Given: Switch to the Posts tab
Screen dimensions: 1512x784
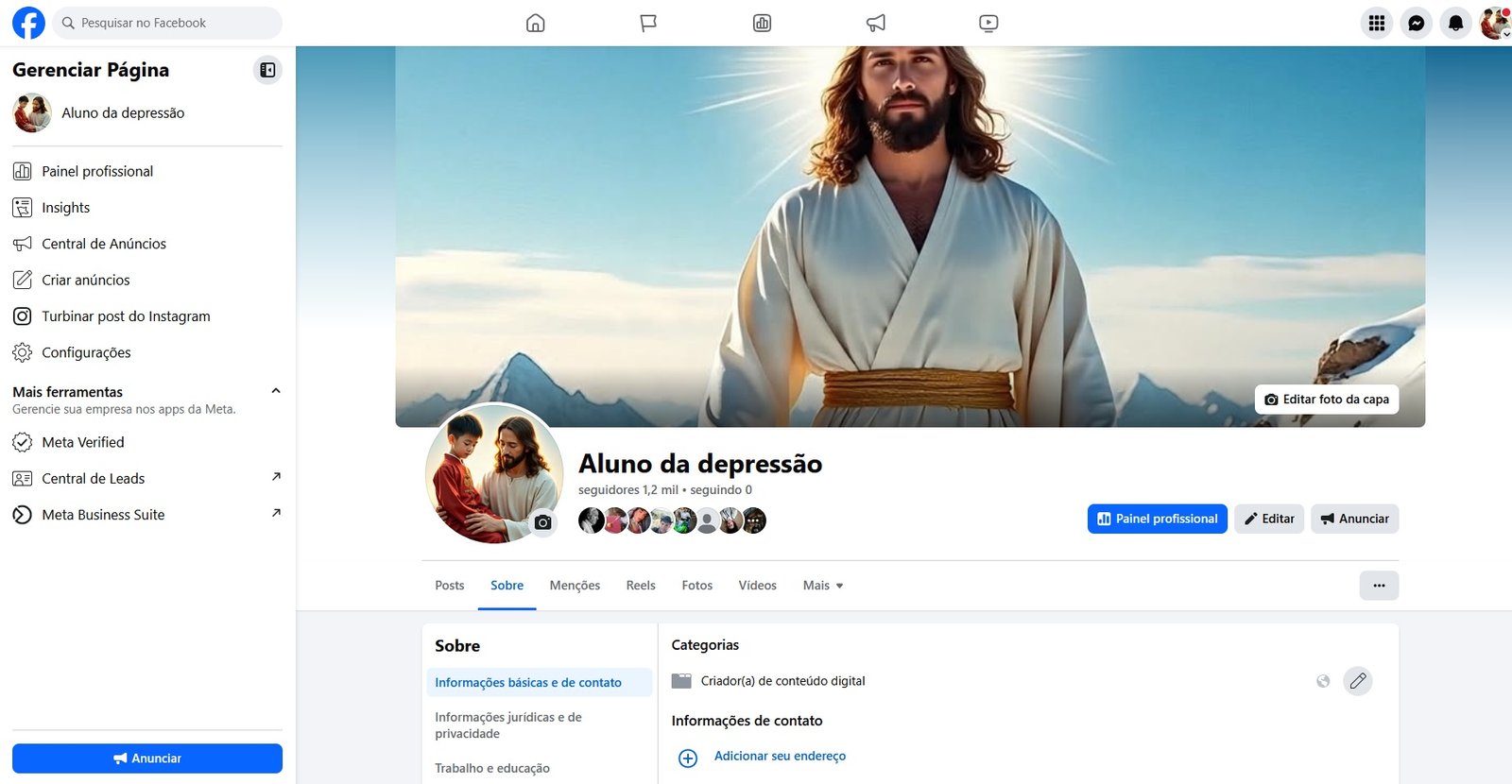Looking at the screenshot, I should tap(450, 586).
